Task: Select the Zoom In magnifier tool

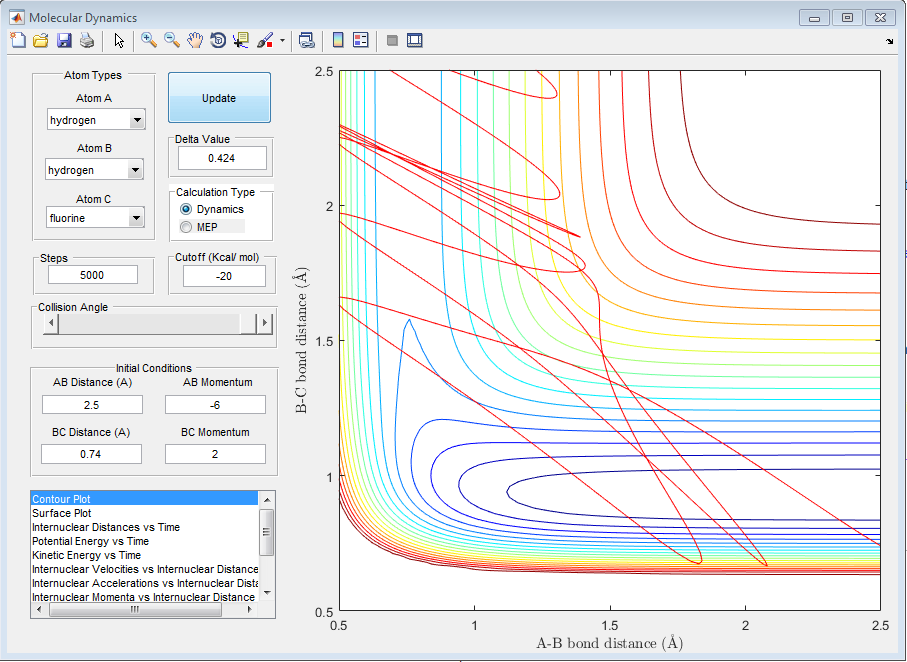Action: click(149, 41)
